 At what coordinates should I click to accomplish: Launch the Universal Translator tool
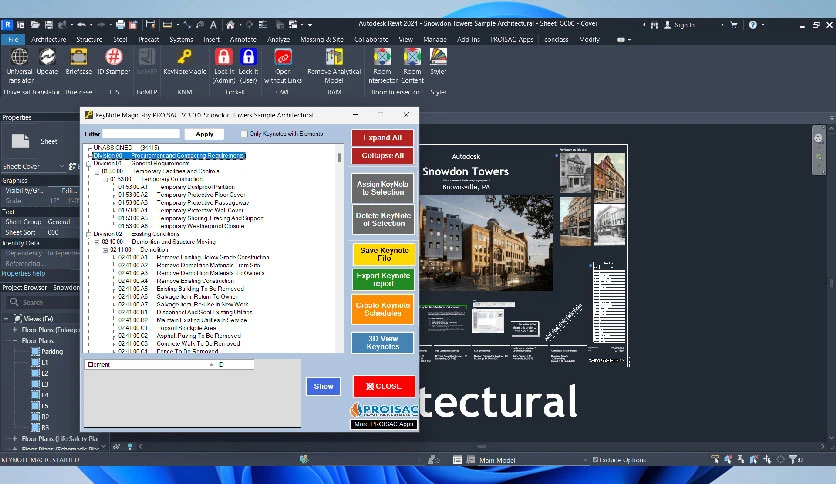pos(20,58)
